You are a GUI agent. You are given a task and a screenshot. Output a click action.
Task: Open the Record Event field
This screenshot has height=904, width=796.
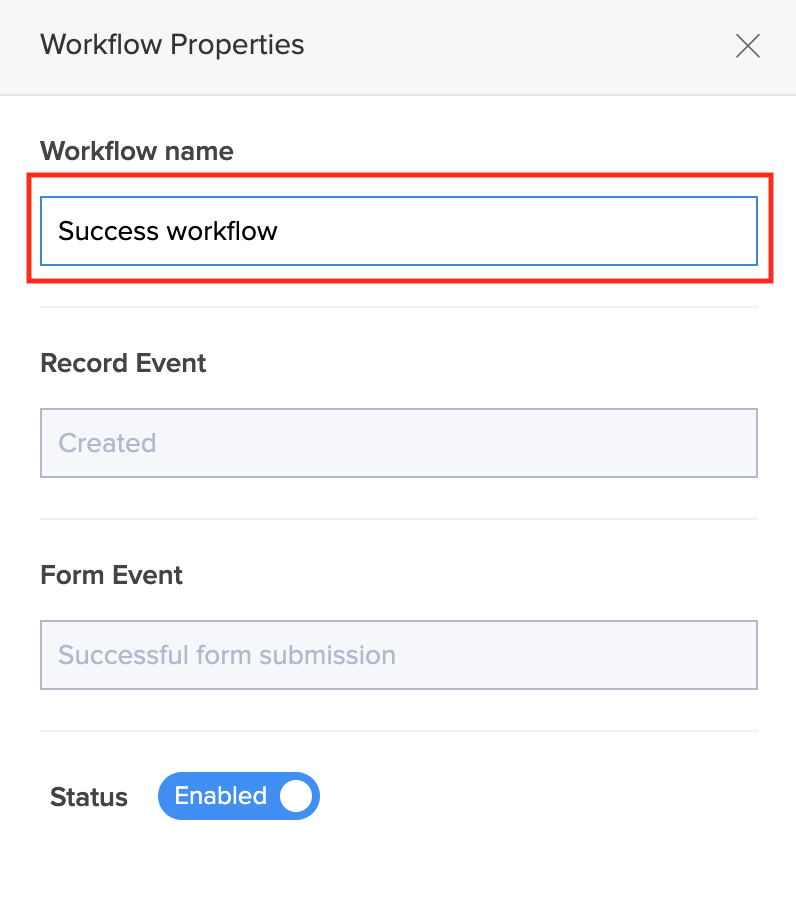(x=398, y=443)
